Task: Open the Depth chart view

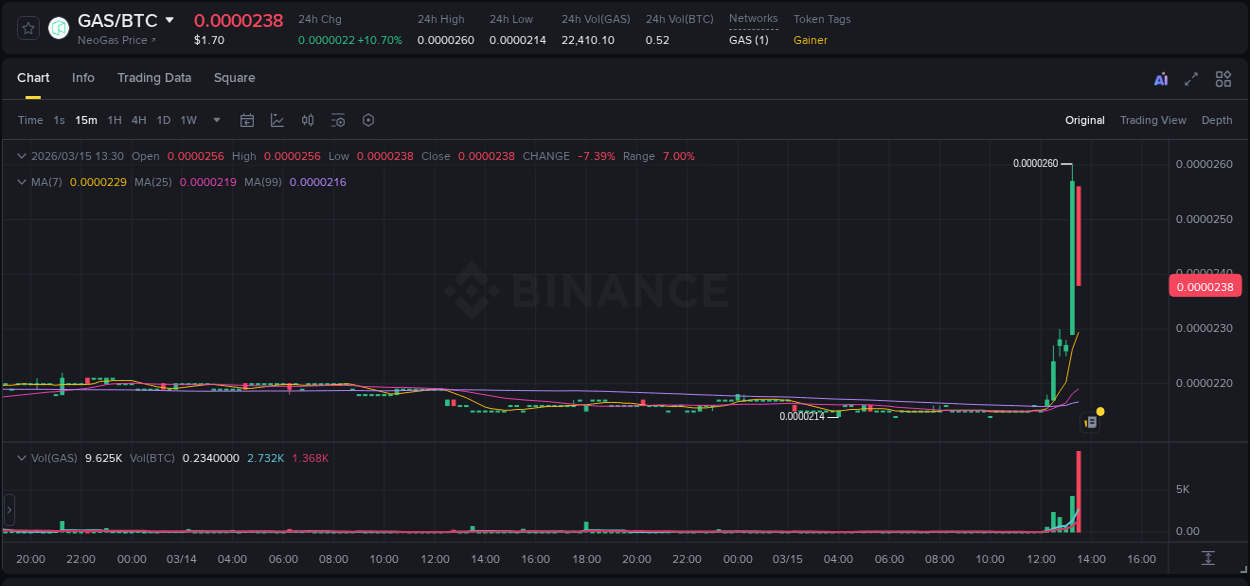Action: [x=1216, y=120]
